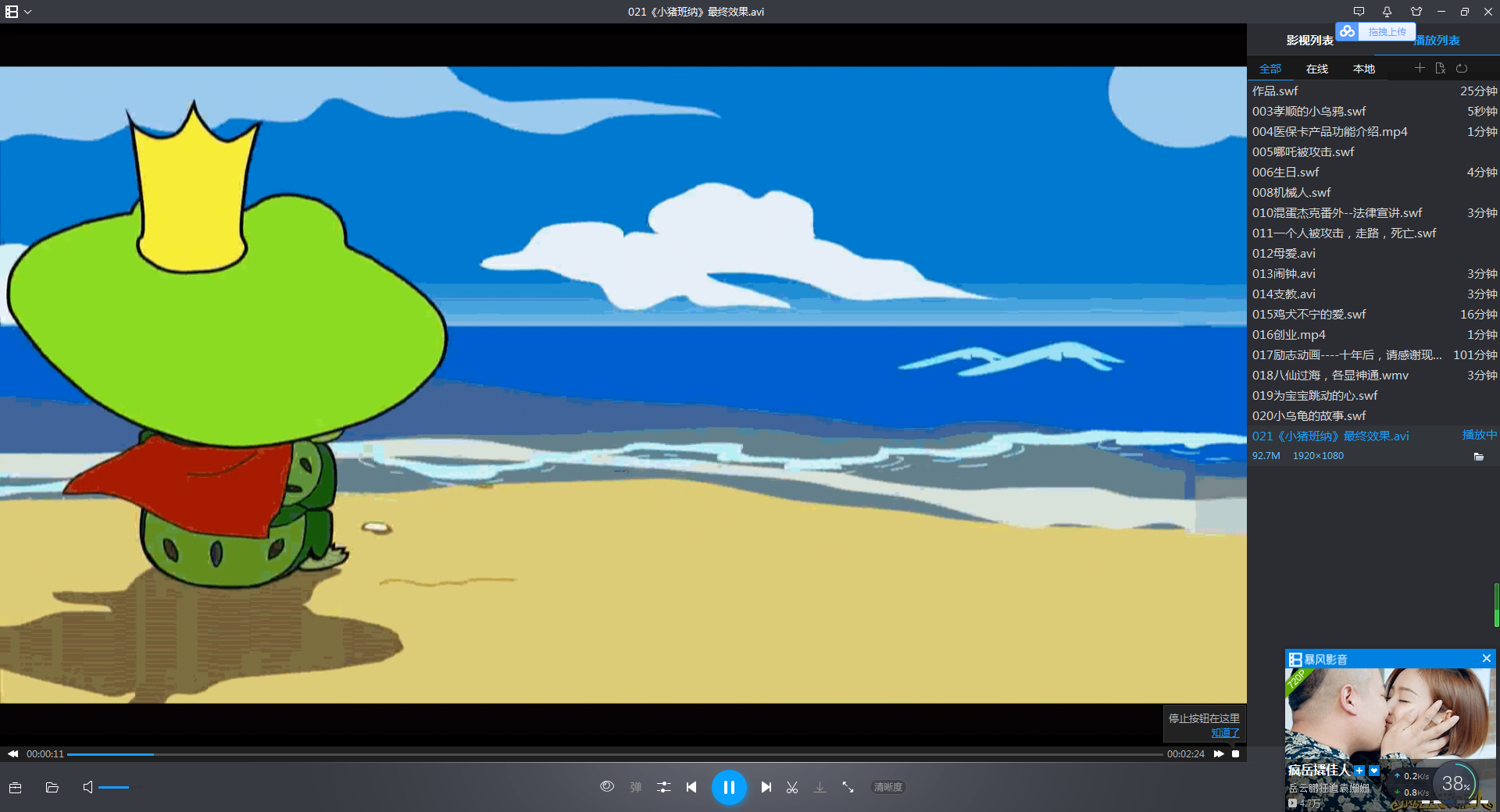Open the feedback message icon
The image size is (1500, 812).
1359,12
